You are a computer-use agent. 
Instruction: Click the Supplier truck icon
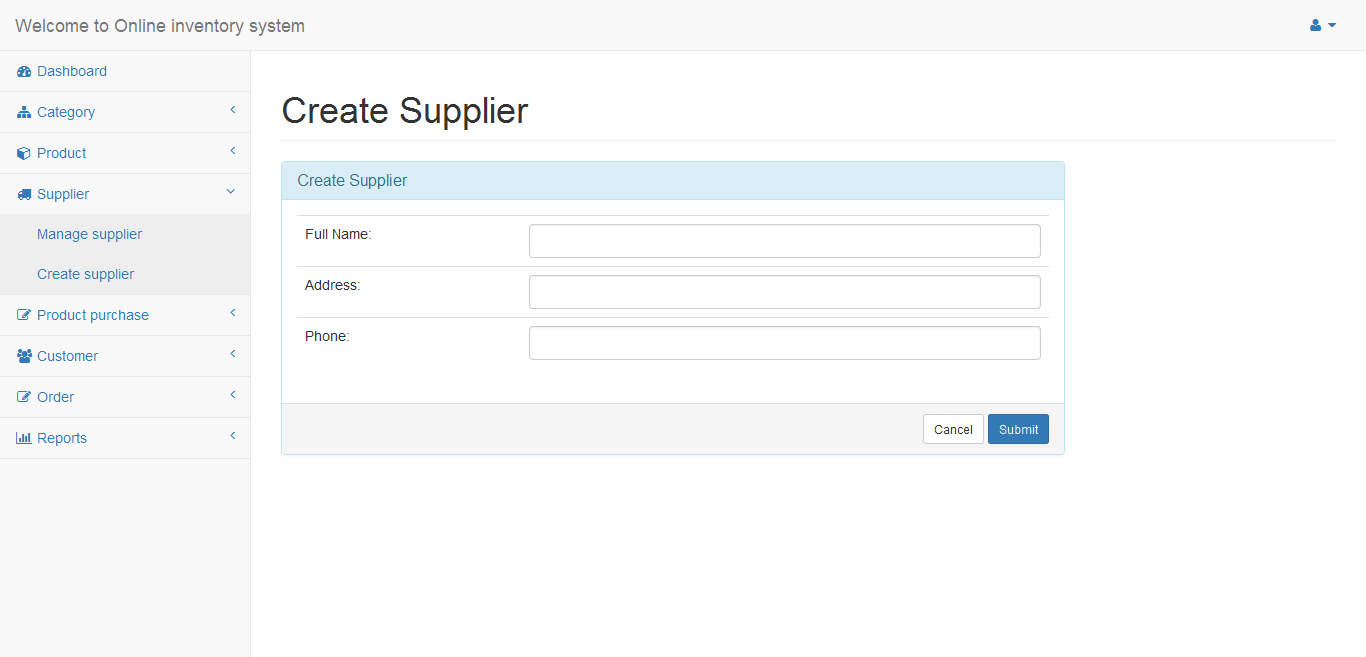[x=24, y=194]
